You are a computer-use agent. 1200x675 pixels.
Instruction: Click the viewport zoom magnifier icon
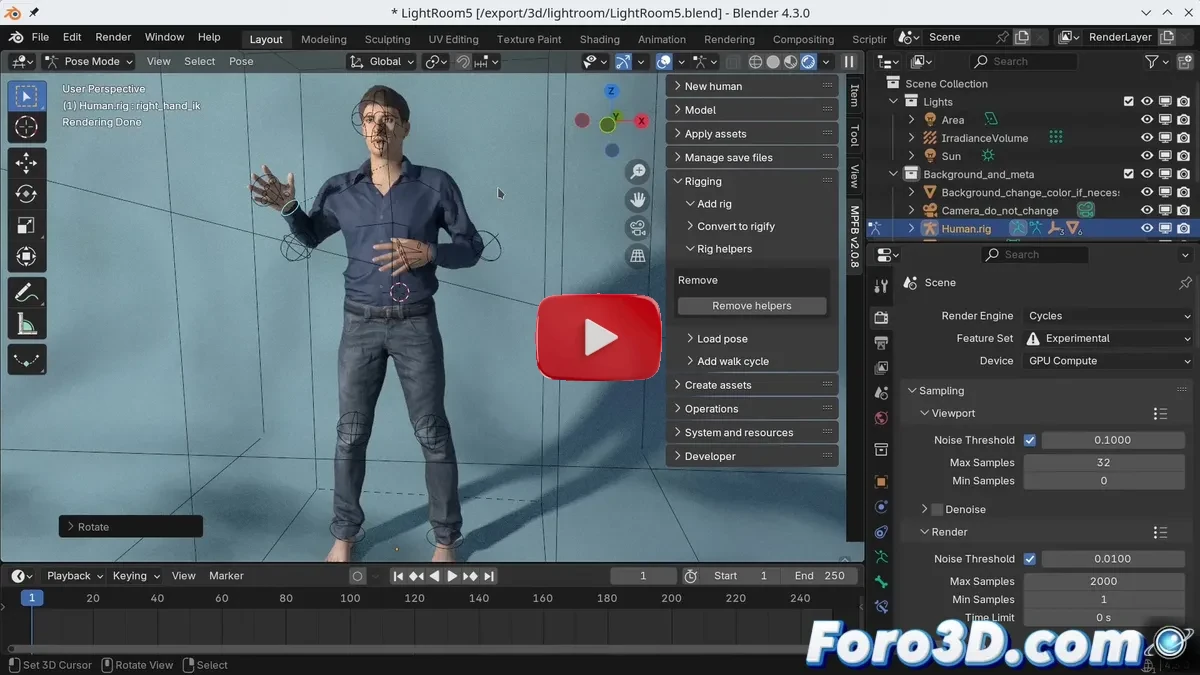637,172
